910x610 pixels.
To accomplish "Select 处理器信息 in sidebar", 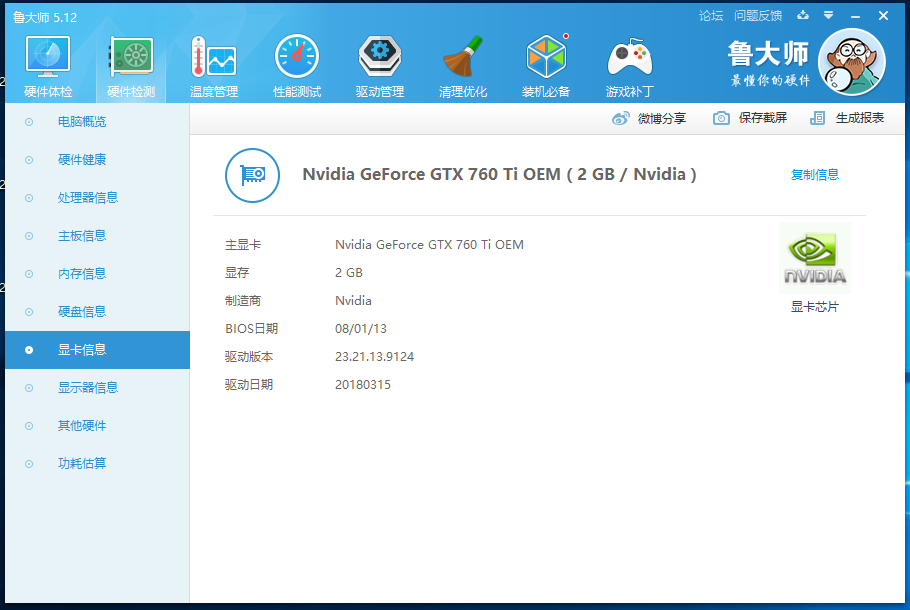I will click(98, 198).
